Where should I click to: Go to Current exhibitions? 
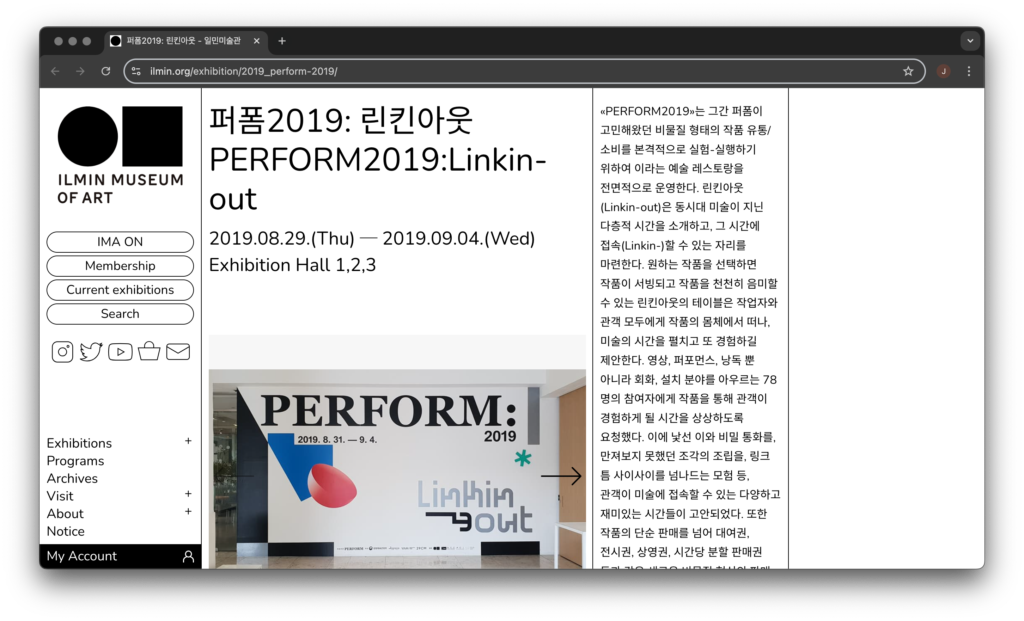[120, 290]
